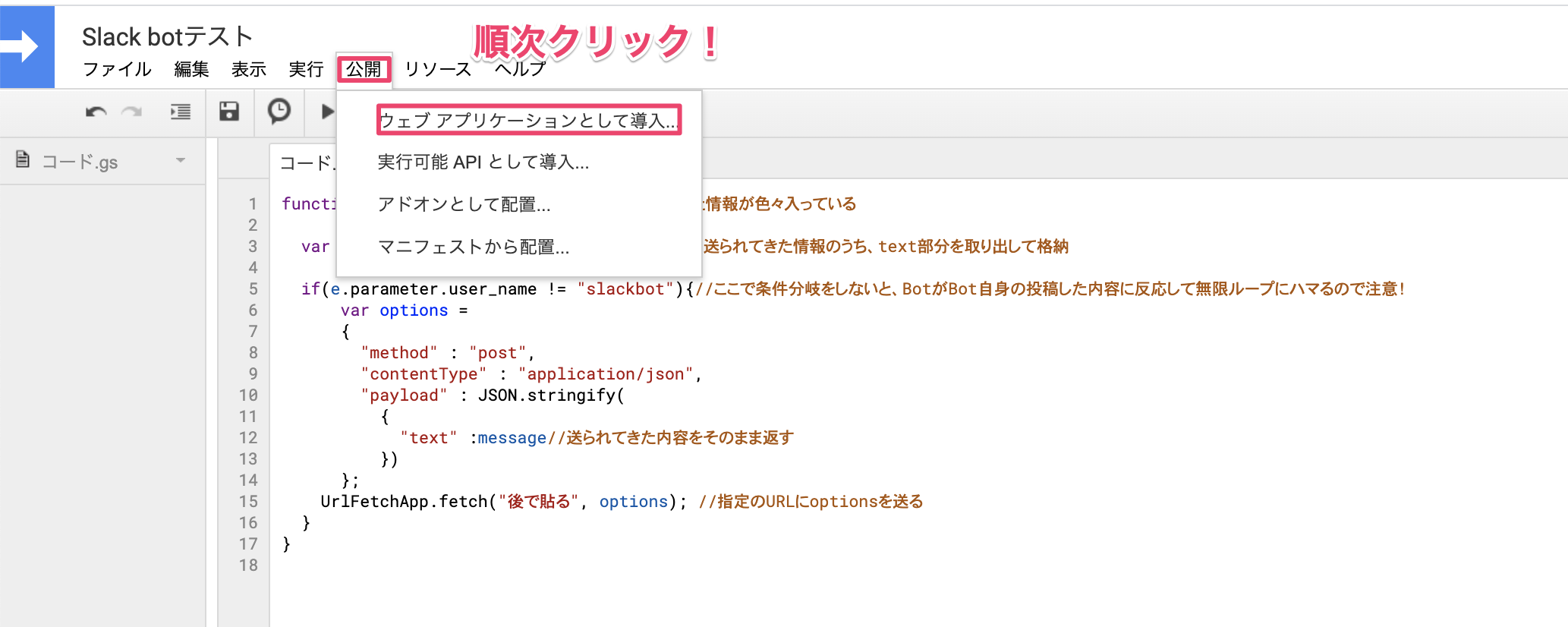Click the Apps Script blue arrow logo
Screen dimensions: 1568x627
tap(27, 47)
